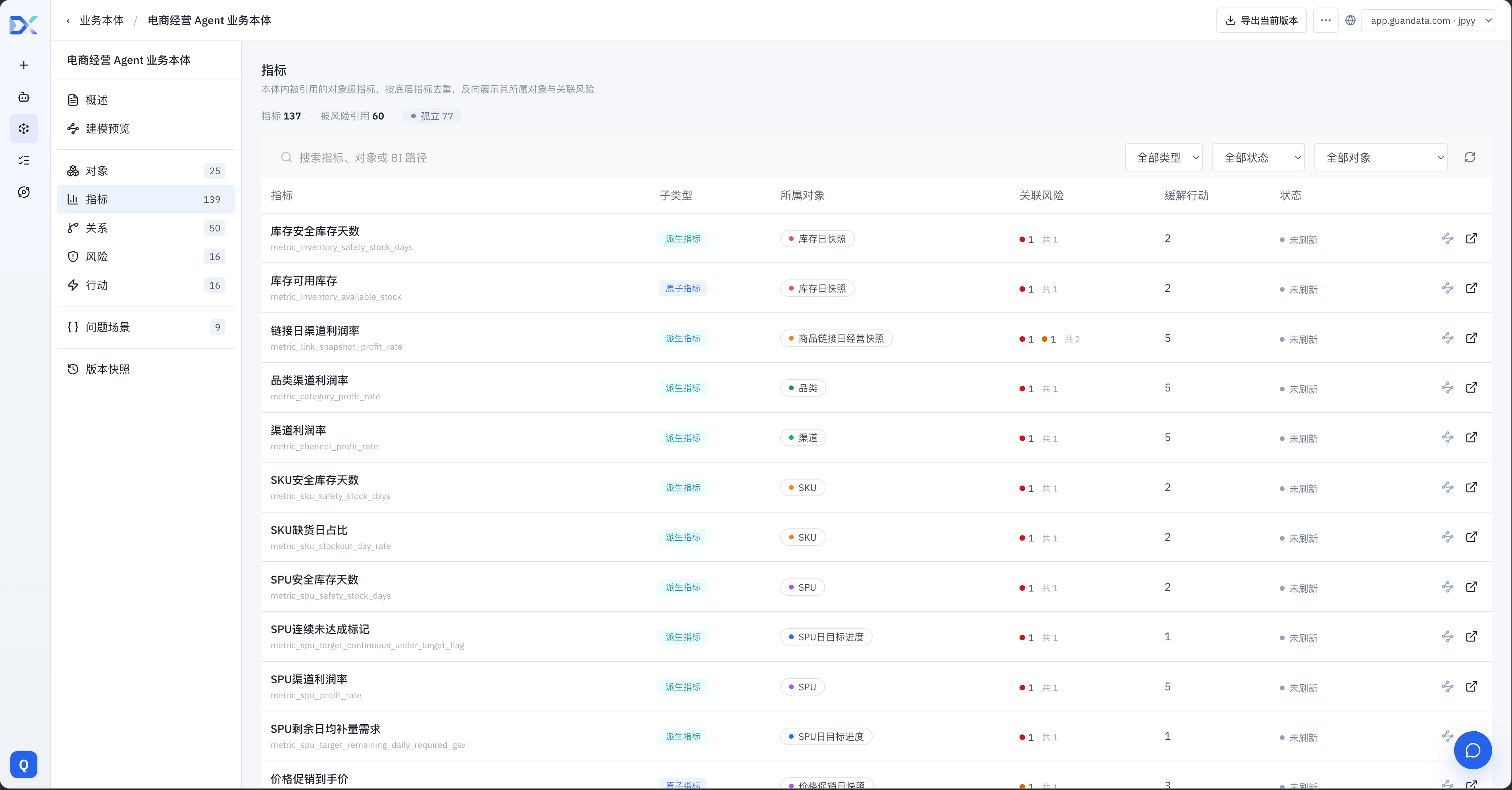Open 概述 in sidebar
The image size is (1512, 790).
146,100
